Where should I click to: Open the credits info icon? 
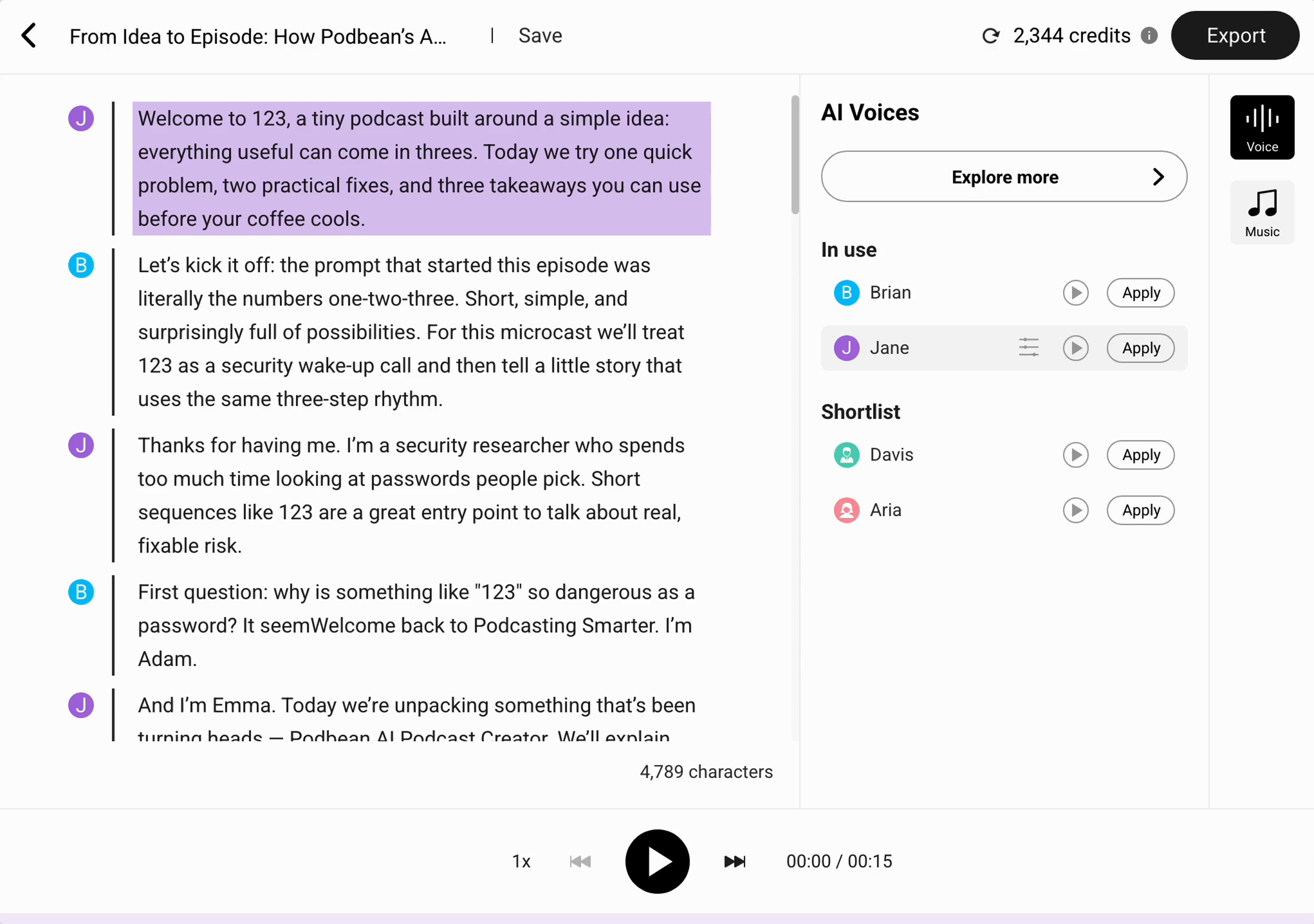pyautogui.click(x=1149, y=35)
